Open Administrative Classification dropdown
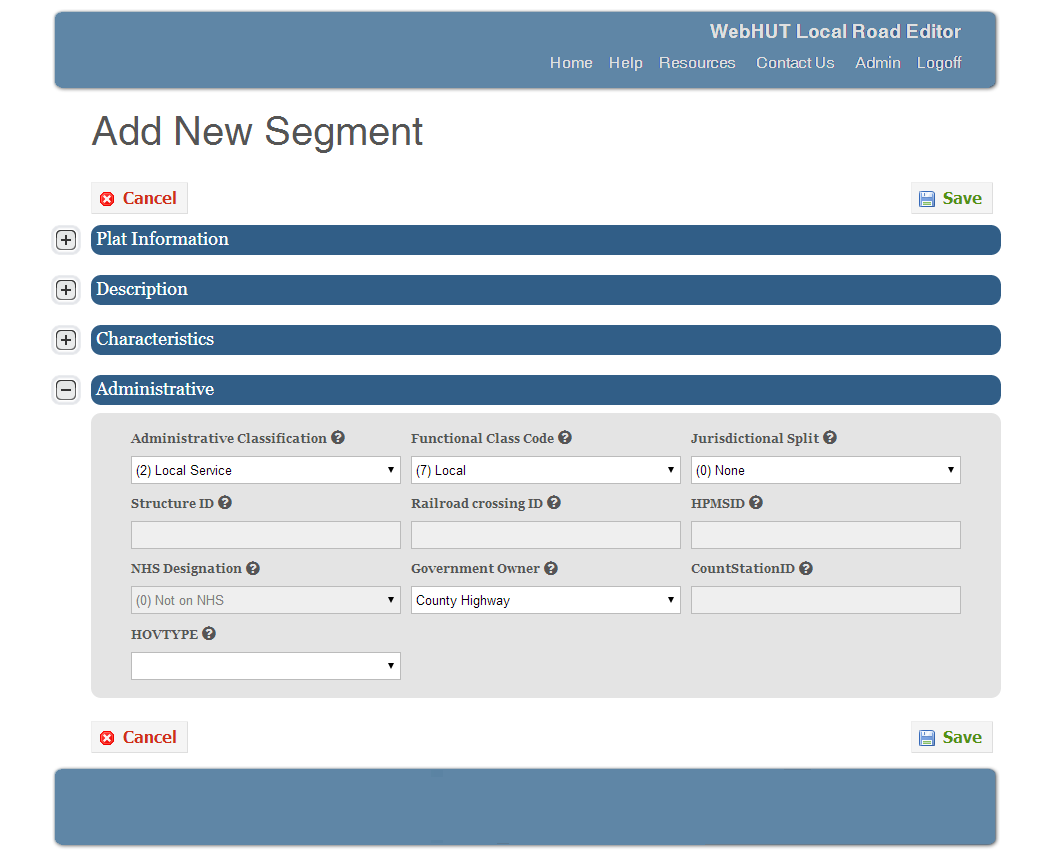The width and height of the screenshot is (1051, 867). [265, 470]
